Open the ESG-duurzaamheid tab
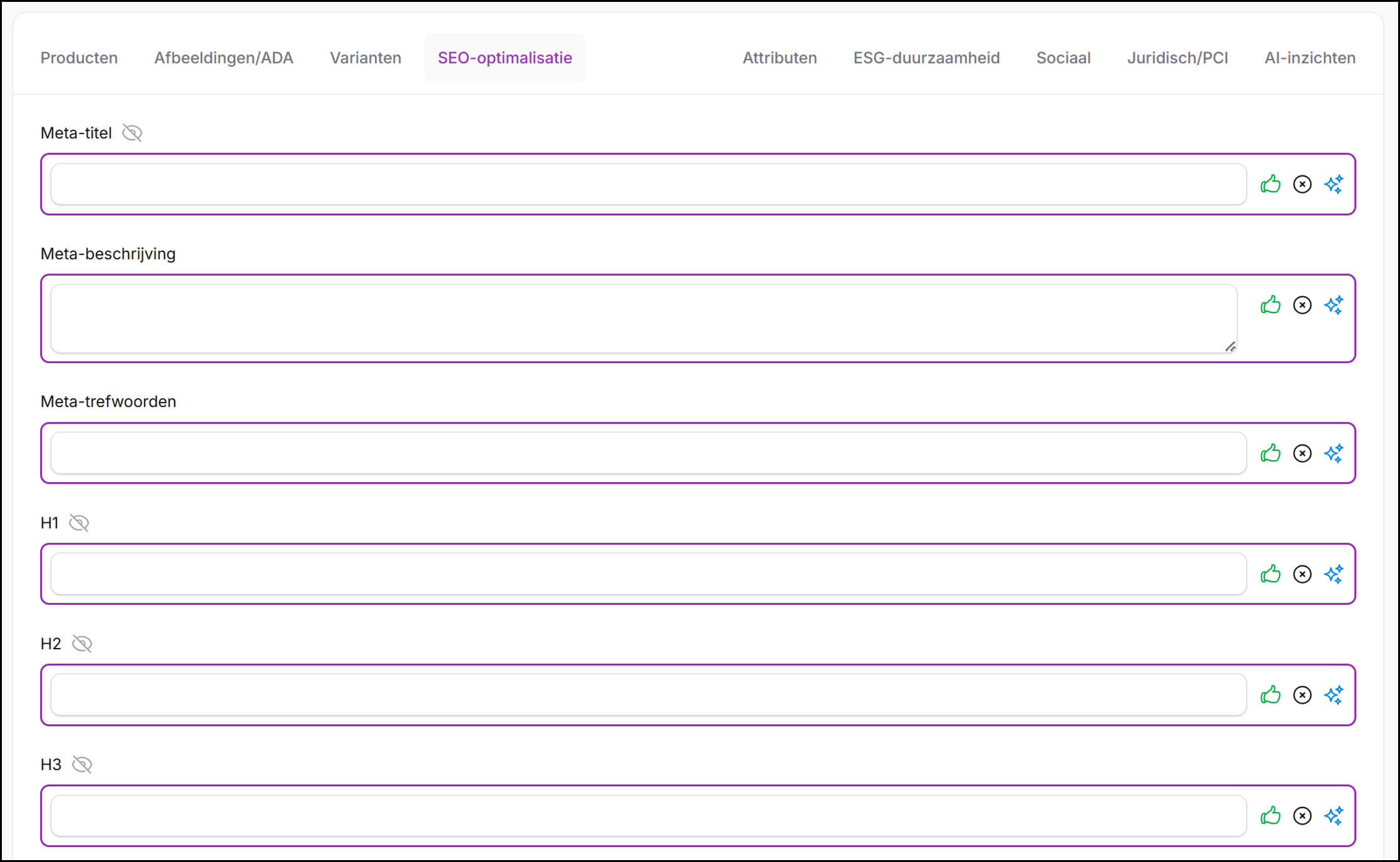This screenshot has height=862, width=1400. point(926,58)
